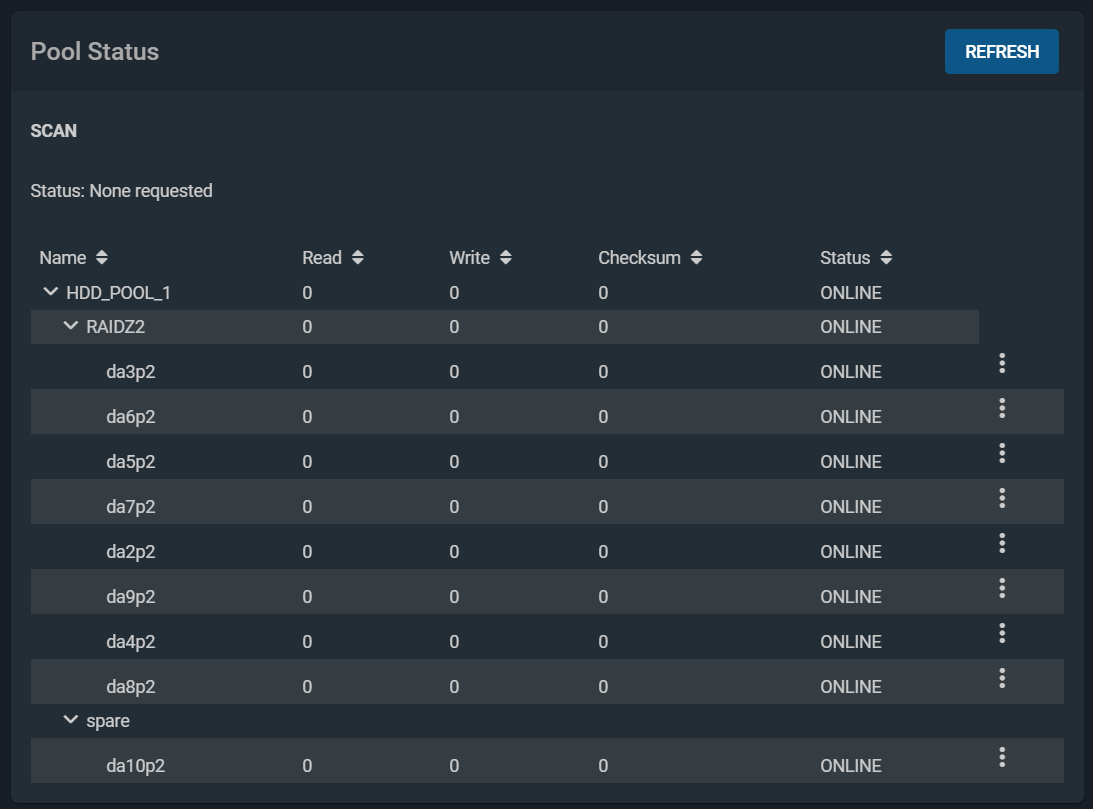This screenshot has height=809, width=1093.
Task: Open the da9p2 row actions menu
Action: [x=1001, y=588]
